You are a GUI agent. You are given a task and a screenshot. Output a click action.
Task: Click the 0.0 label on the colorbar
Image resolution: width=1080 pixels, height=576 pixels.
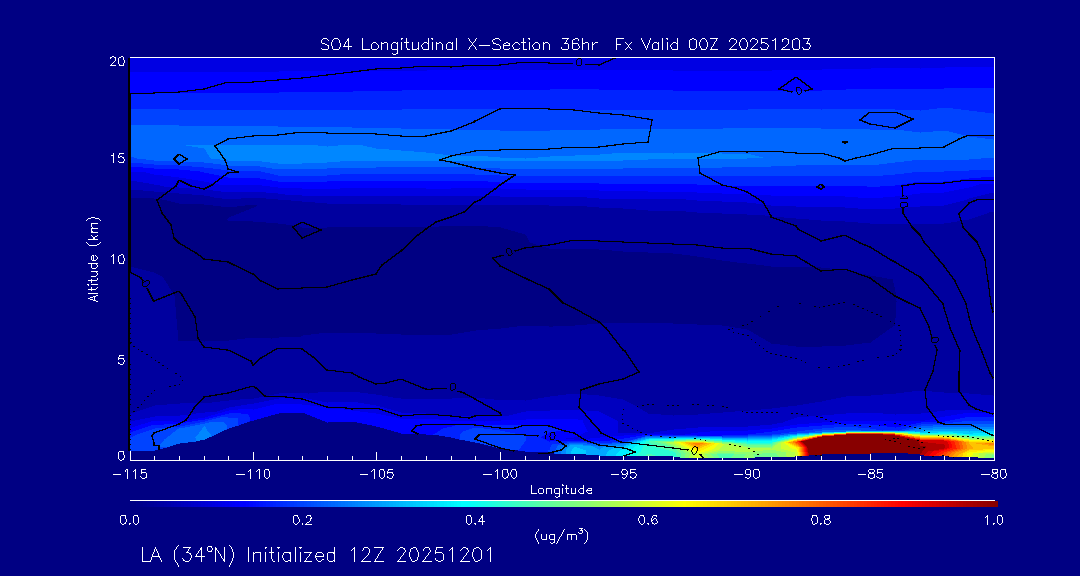click(x=130, y=520)
